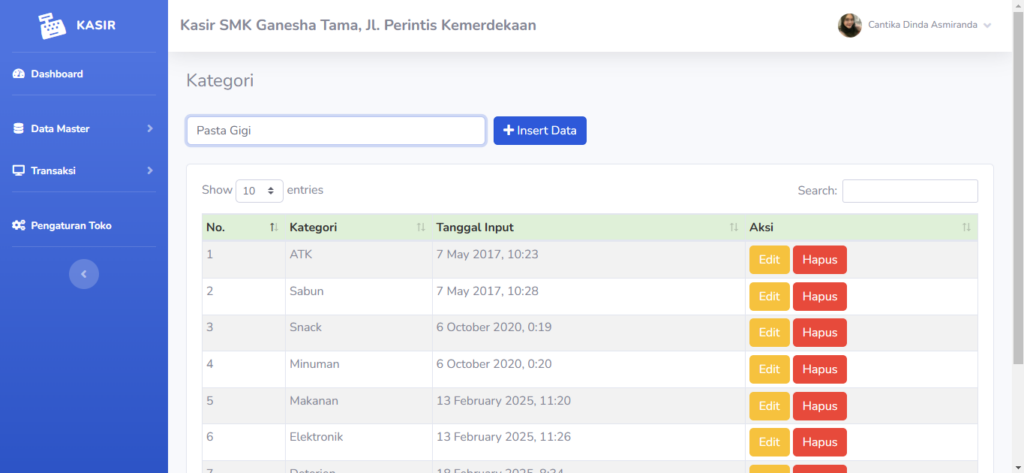Viewport: 1024px width, 473px height.
Task: Edit the Minuman category
Action: click(x=769, y=369)
